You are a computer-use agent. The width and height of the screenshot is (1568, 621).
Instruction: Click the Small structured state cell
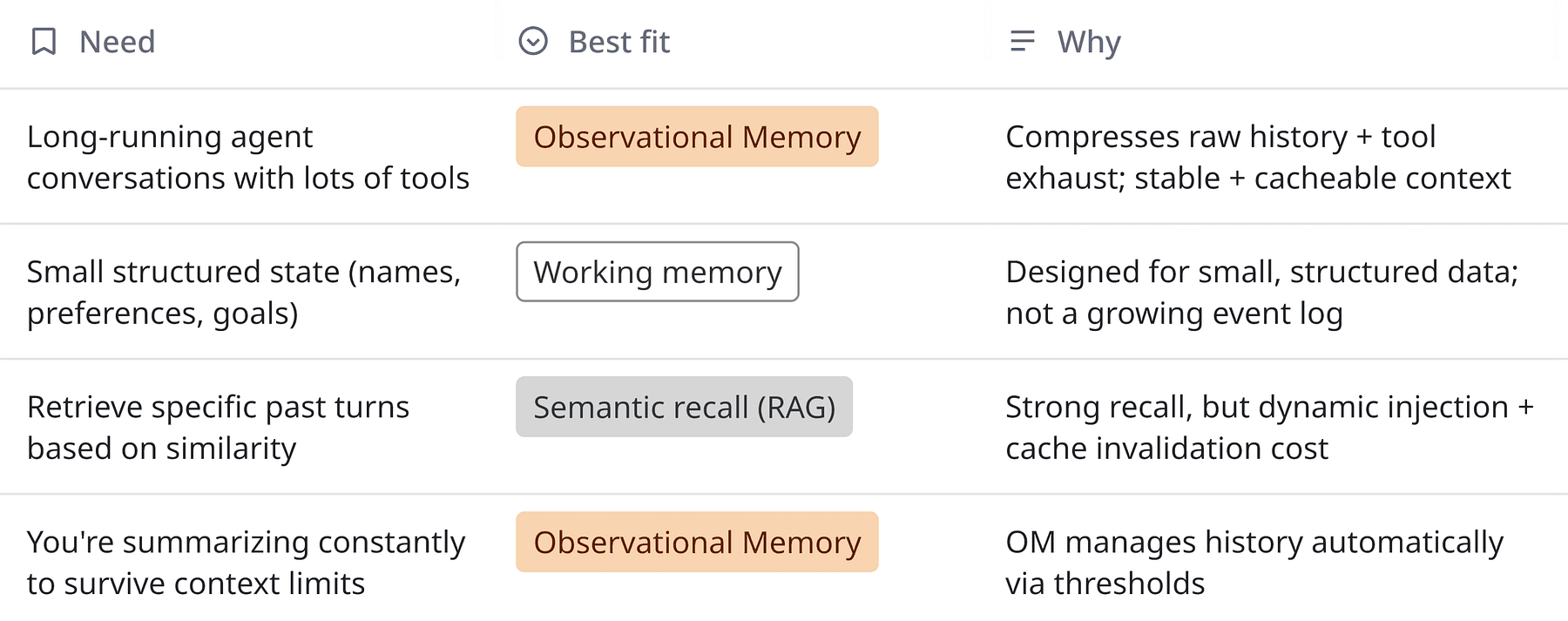(244, 292)
